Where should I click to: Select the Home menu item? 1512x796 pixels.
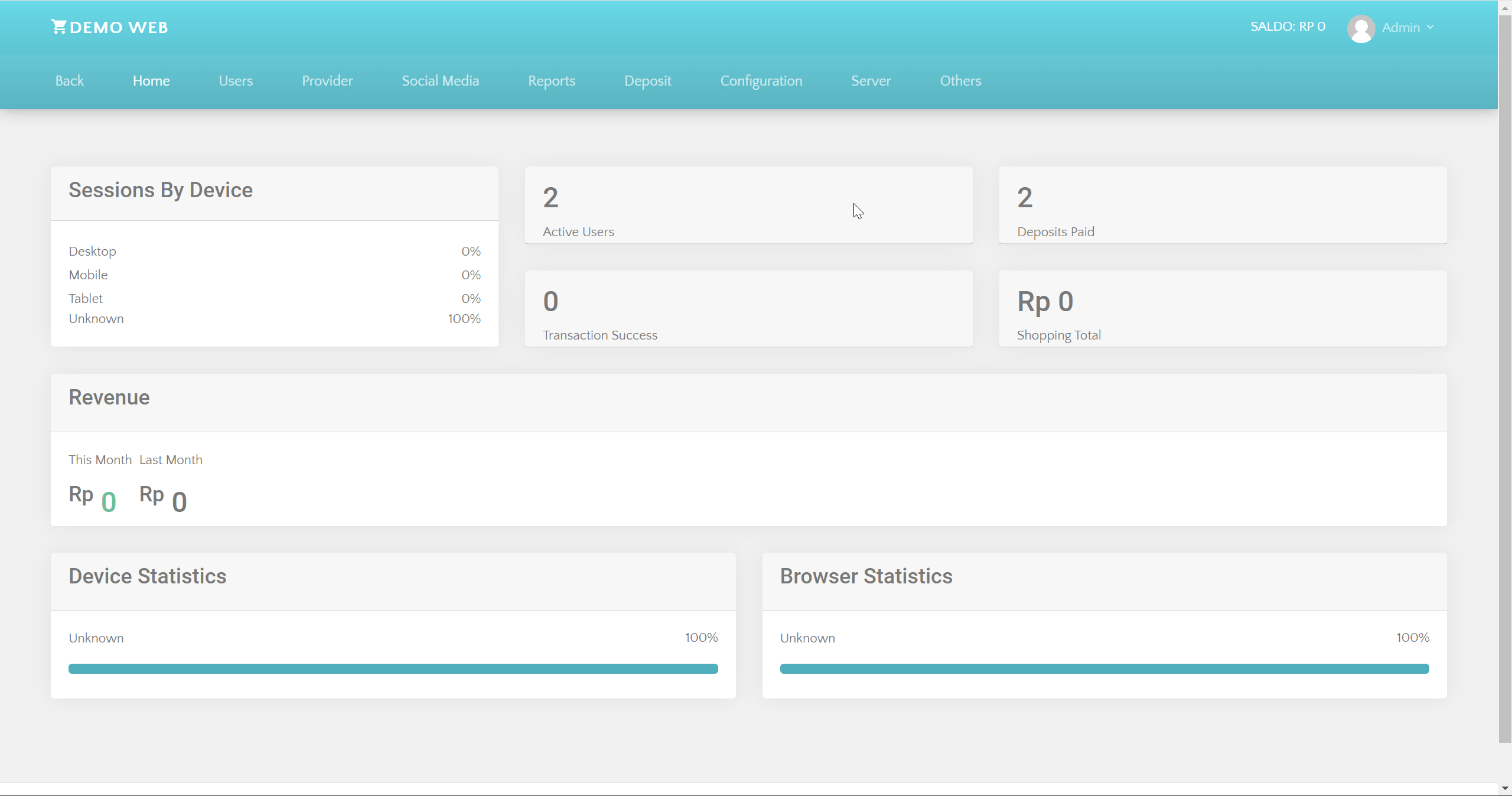click(x=151, y=81)
